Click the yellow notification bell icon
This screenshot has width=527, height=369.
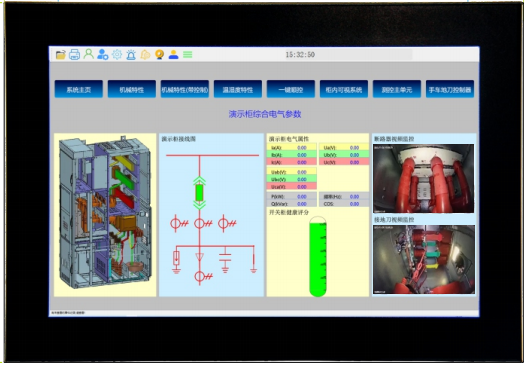point(145,54)
